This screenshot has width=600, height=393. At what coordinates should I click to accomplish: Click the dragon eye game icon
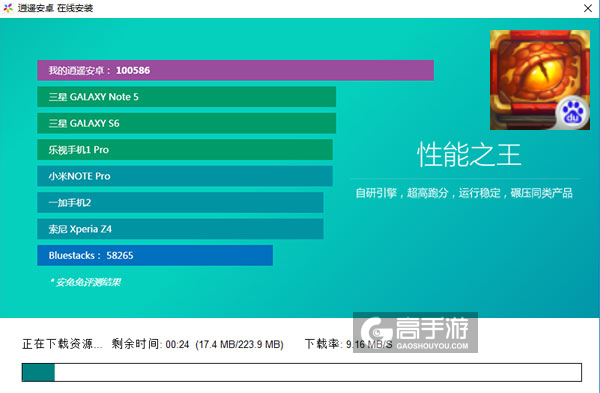(x=540, y=80)
